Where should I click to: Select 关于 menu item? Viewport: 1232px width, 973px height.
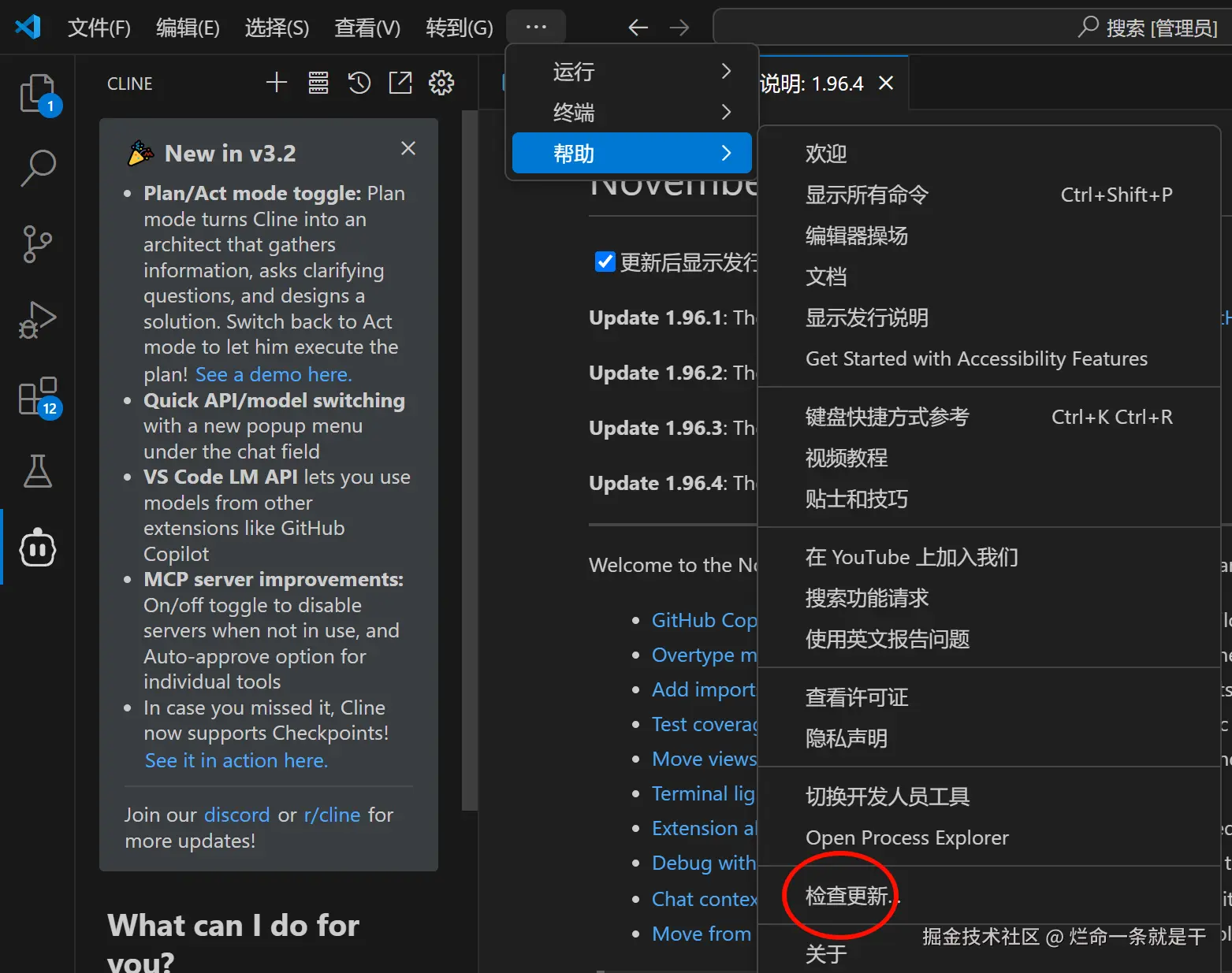[989, 954]
